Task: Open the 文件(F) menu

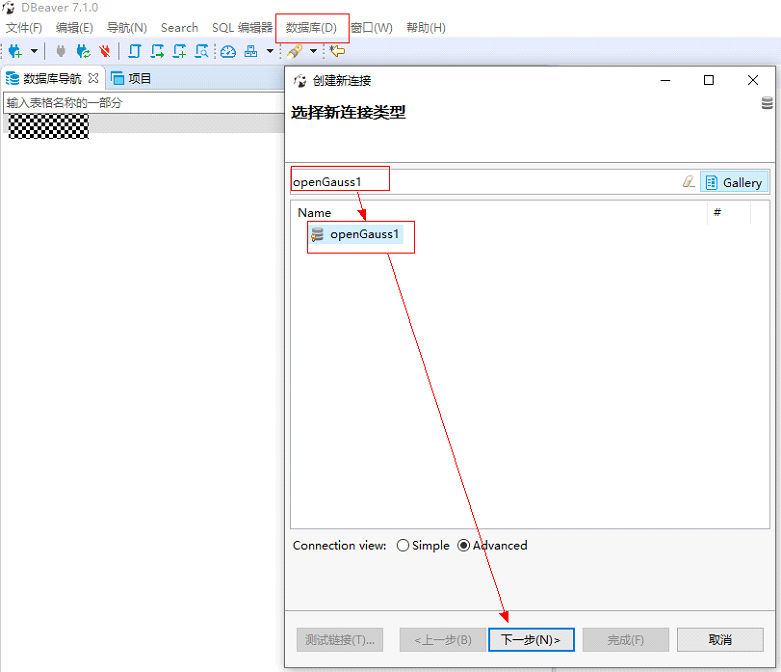Action: [24, 28]
